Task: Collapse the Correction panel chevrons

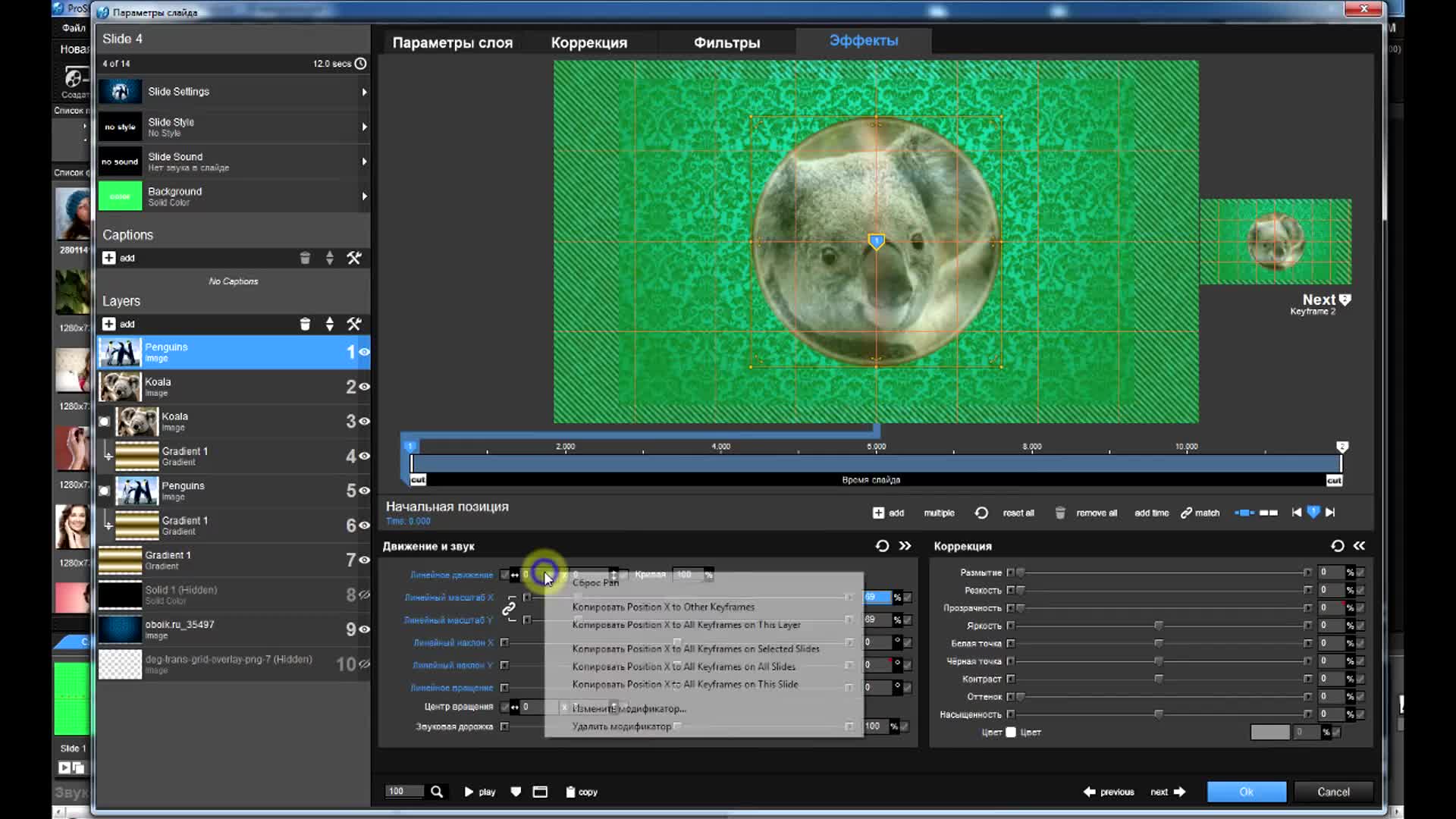Action: pos(1360,546)
